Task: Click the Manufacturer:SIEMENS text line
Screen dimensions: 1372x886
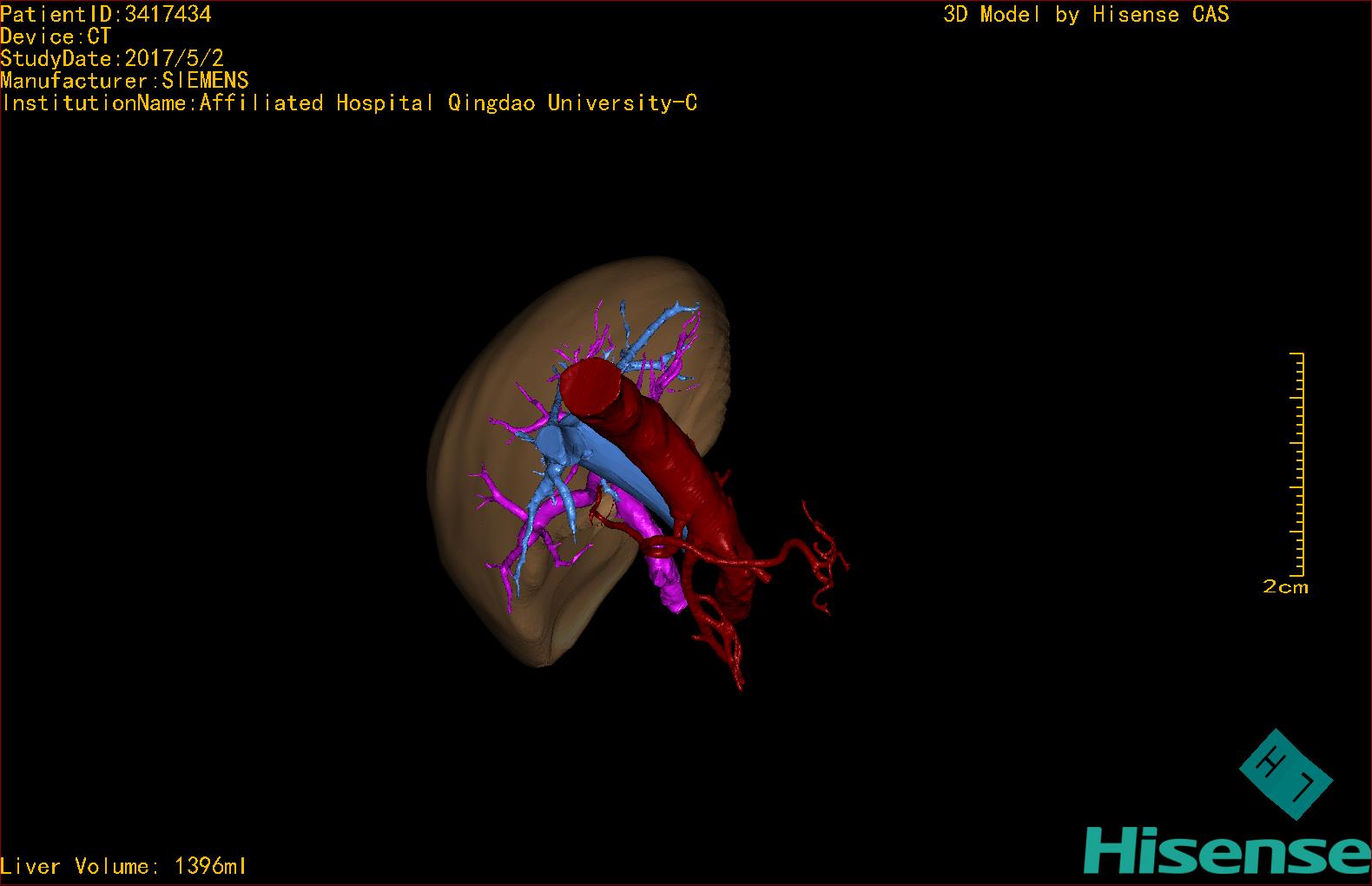Action: [124, 81]
